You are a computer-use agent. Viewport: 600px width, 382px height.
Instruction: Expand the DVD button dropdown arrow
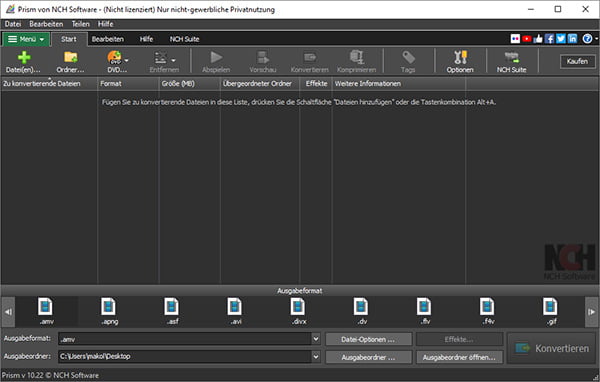pyautogui.click(x=126, y=60)
